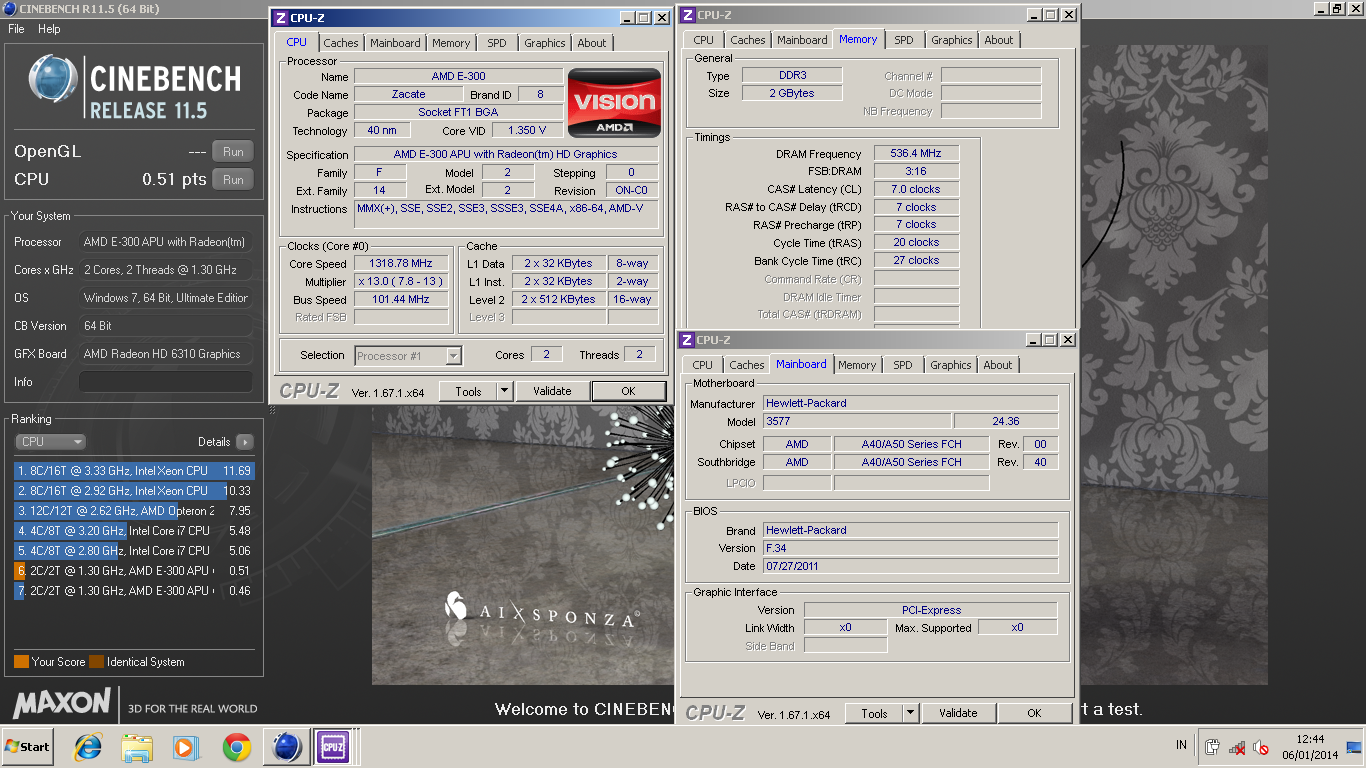Open About tab in the CPU window of CPU-Z
The height and width of the screenshot is (768, 1366).
click(592, 43)
